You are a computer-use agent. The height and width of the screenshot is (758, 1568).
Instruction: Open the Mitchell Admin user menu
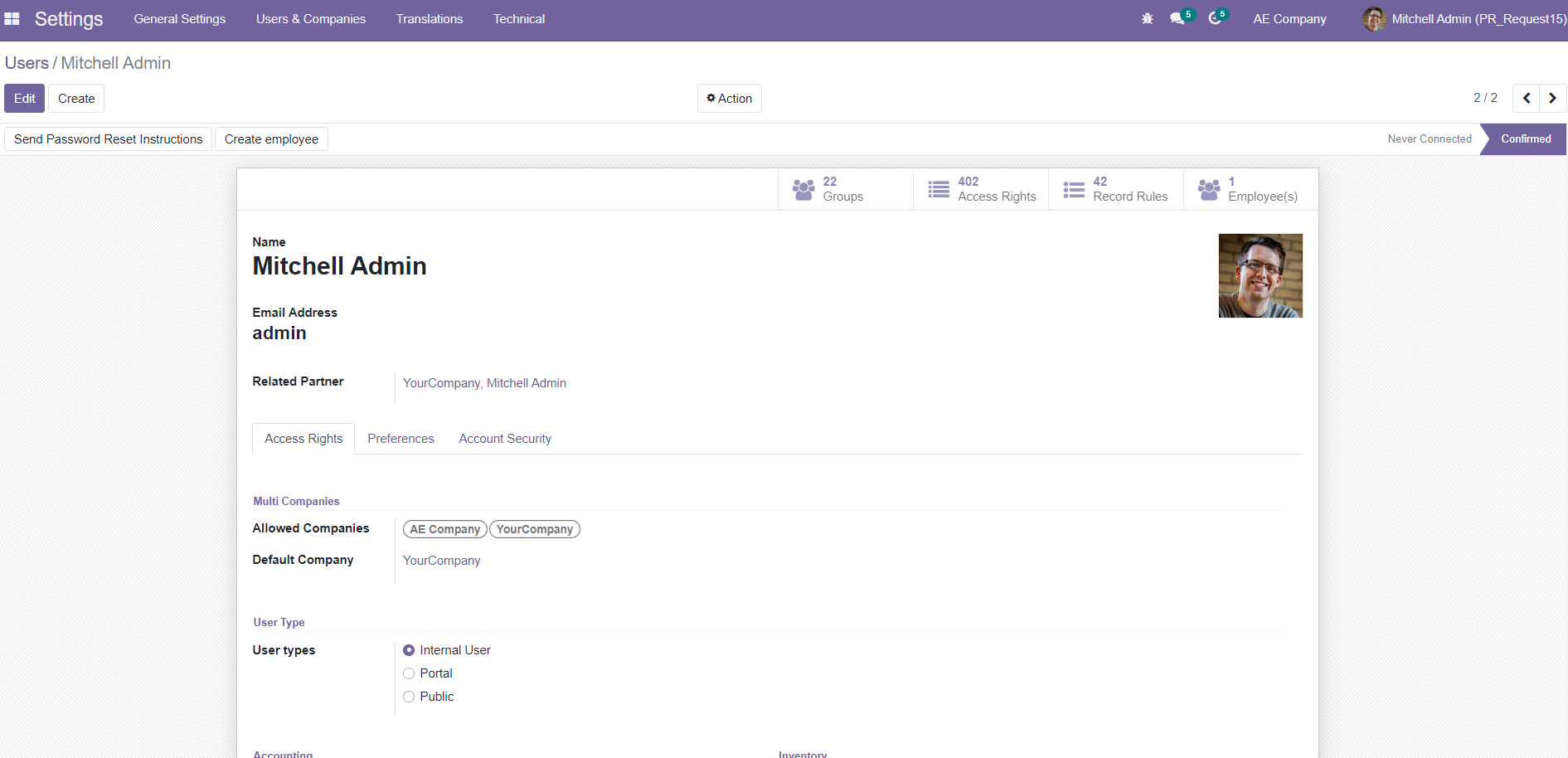1464,18
